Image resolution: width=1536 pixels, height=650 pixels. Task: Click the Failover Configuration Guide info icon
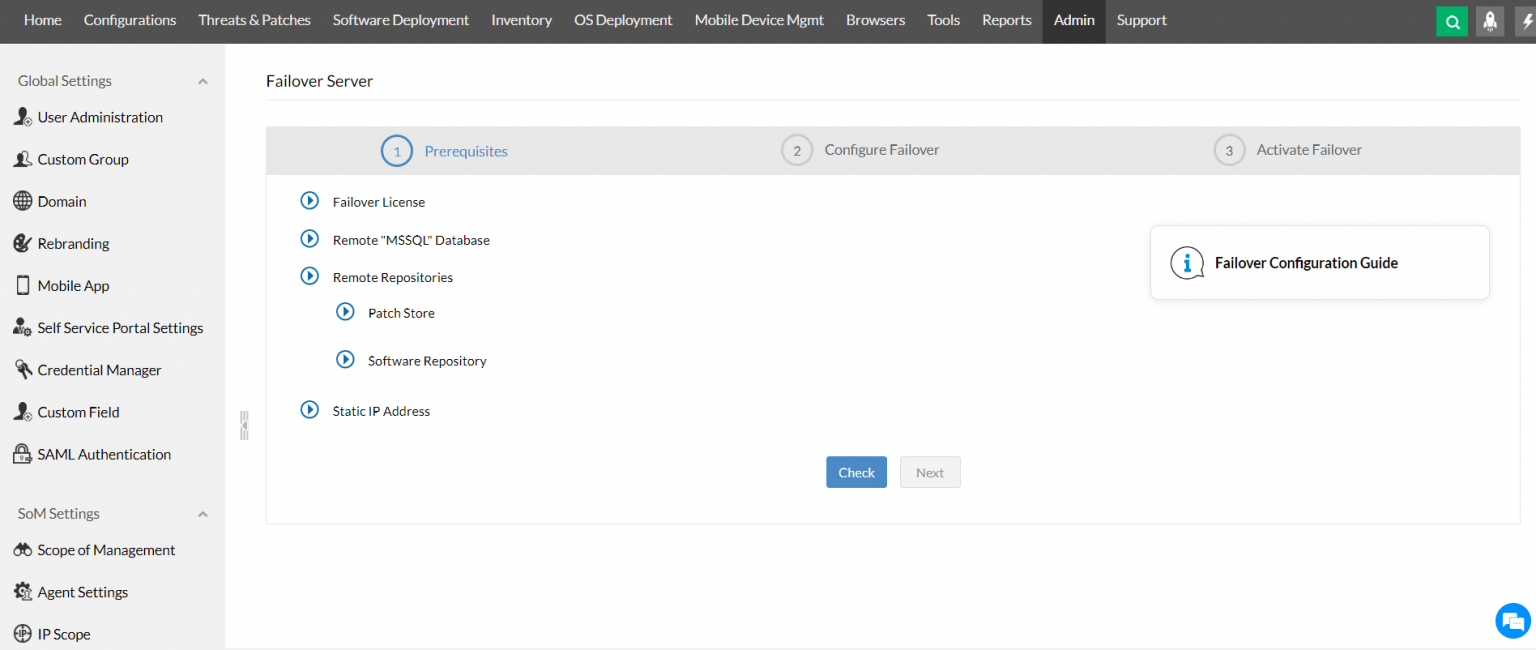pos(1187,263)
